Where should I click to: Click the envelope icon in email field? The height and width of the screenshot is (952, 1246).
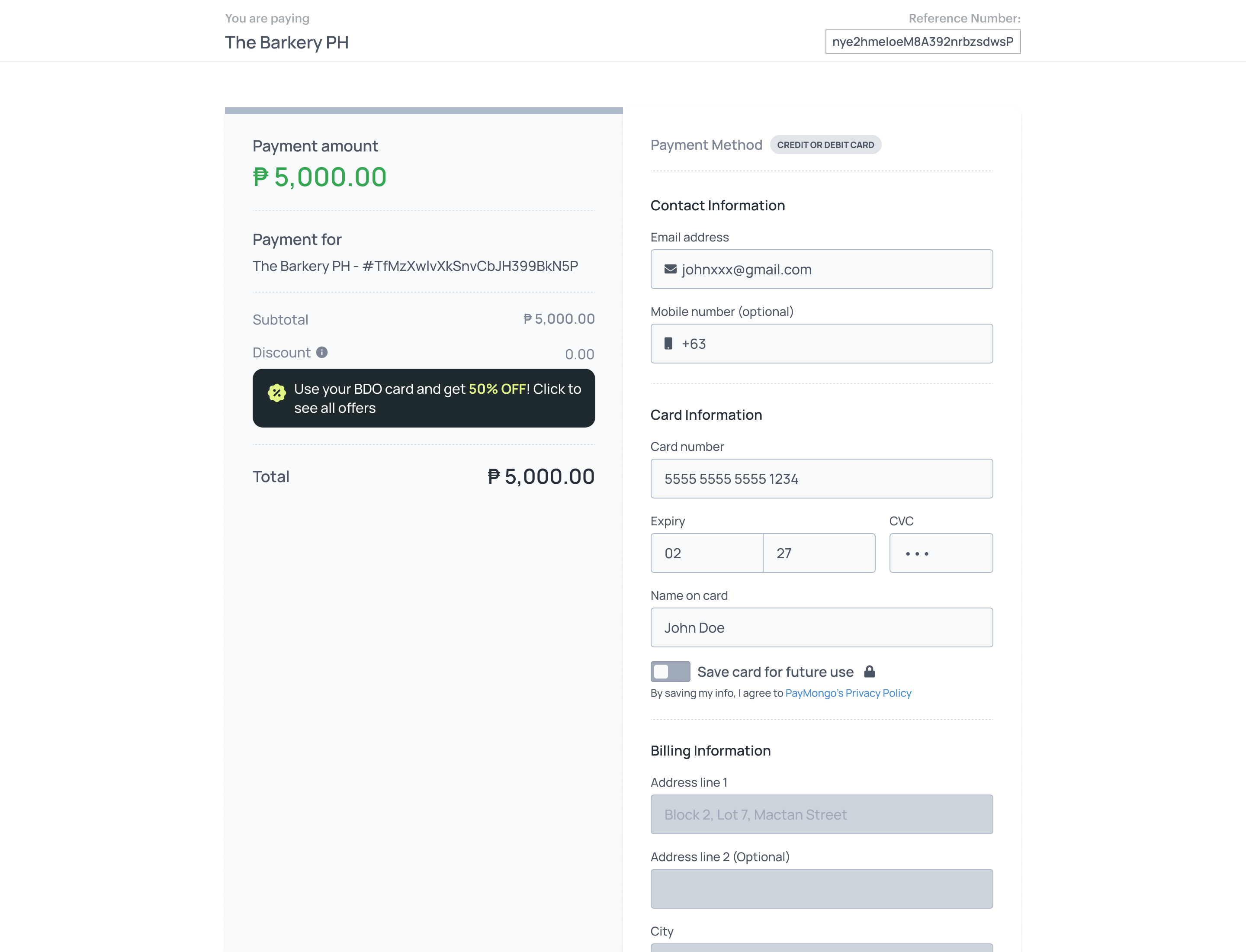[x=670, y=269]
